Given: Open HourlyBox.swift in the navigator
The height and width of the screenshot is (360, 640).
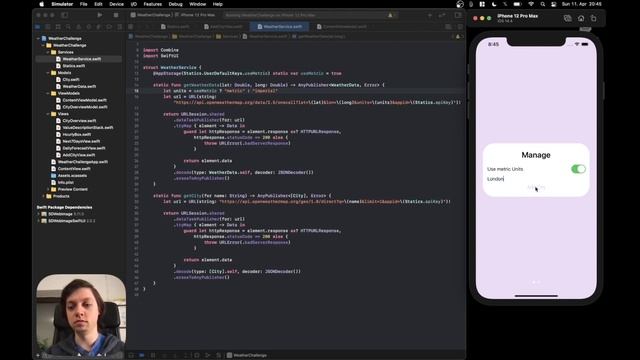Looking at the screenshot, I should (x=76, y=134).
